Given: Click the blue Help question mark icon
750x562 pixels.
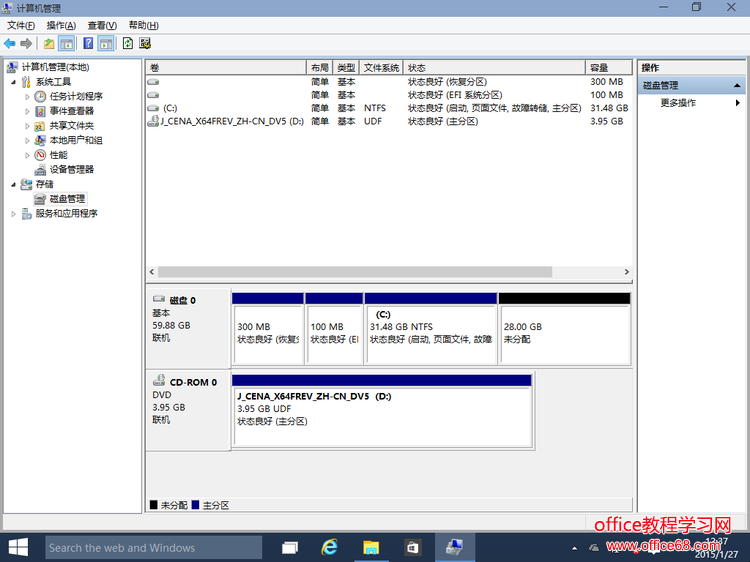Looking at the screenshot, I should tap(88, 44).
